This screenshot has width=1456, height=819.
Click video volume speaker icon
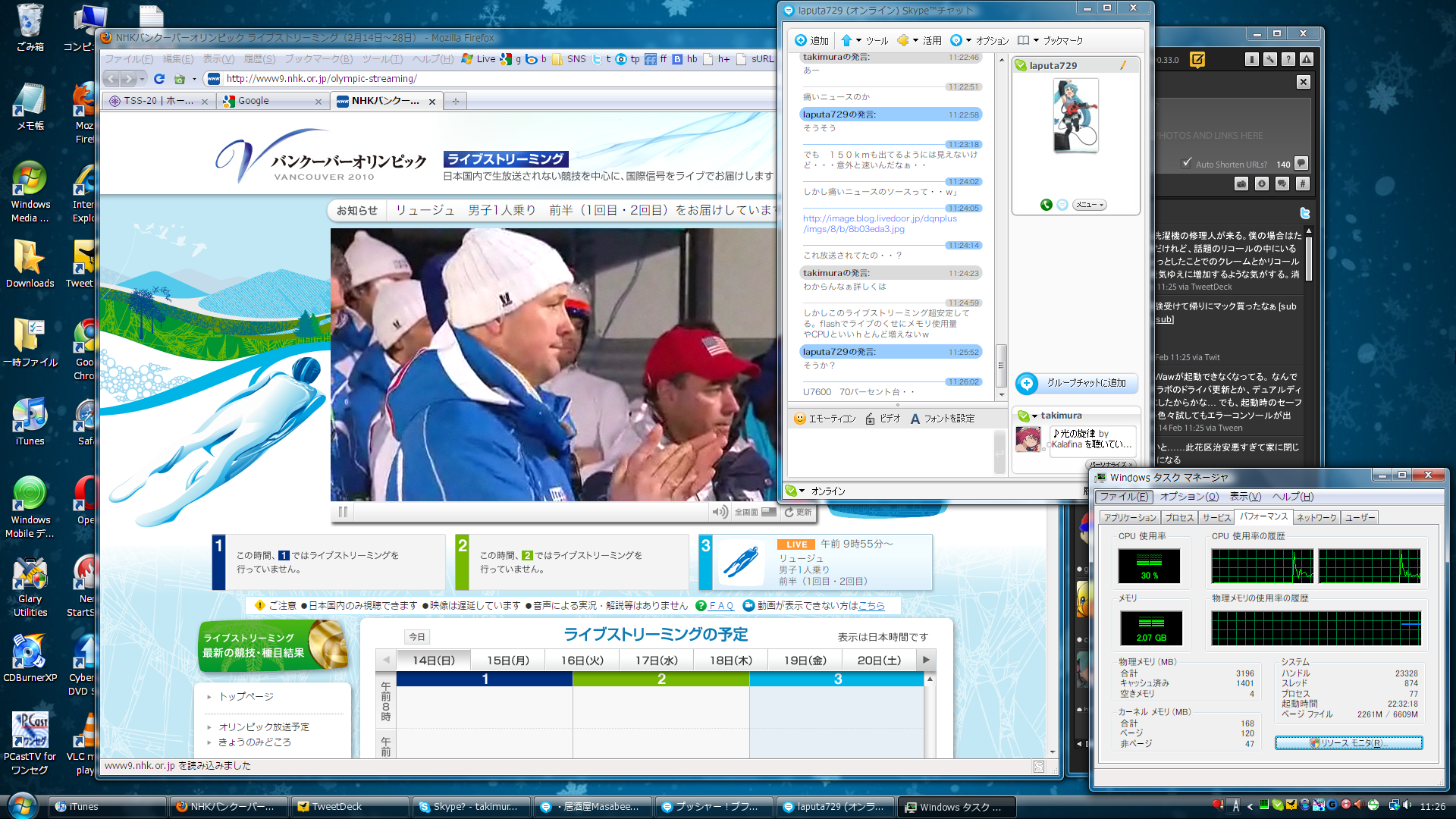pyautogui.click(x=719, y=512)
